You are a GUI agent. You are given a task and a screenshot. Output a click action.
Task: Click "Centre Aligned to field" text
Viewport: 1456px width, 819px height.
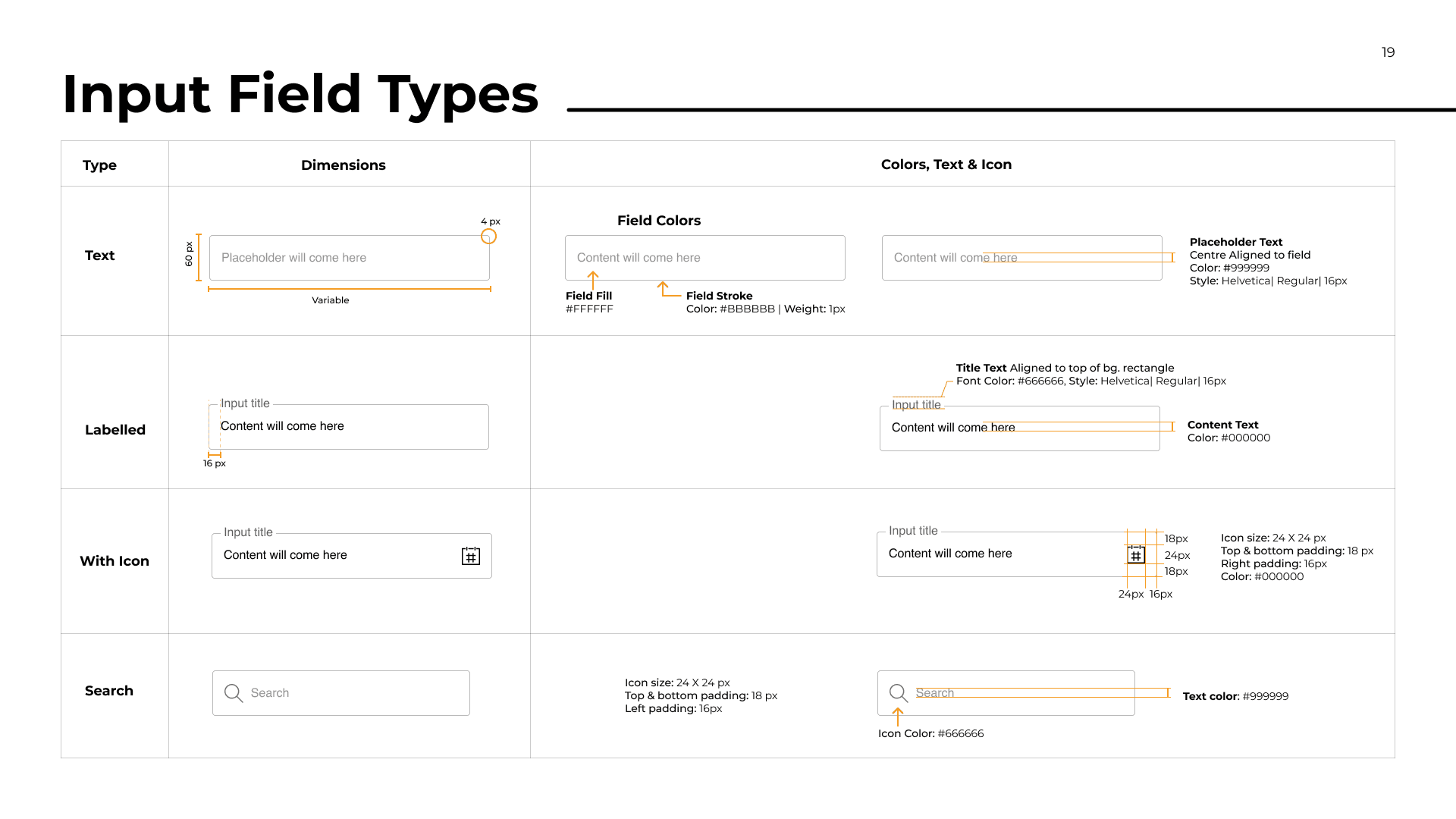tap(1250, 255)
